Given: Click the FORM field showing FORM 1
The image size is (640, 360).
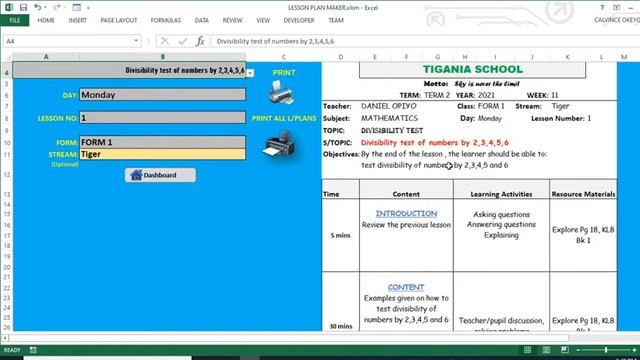Looking at the screenshot, I should (162, 142).
